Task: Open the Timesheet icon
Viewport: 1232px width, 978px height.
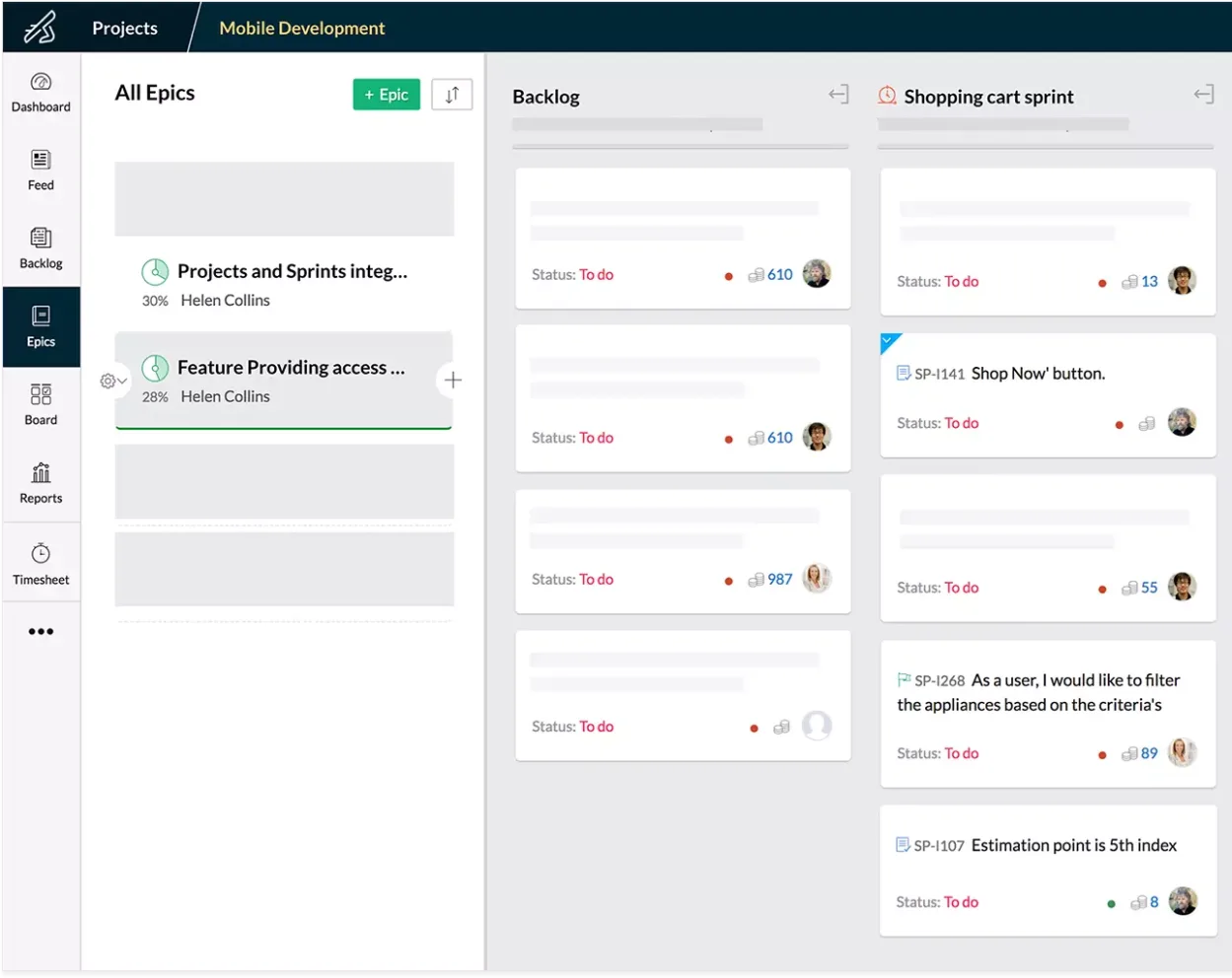Action: [40, 553]
